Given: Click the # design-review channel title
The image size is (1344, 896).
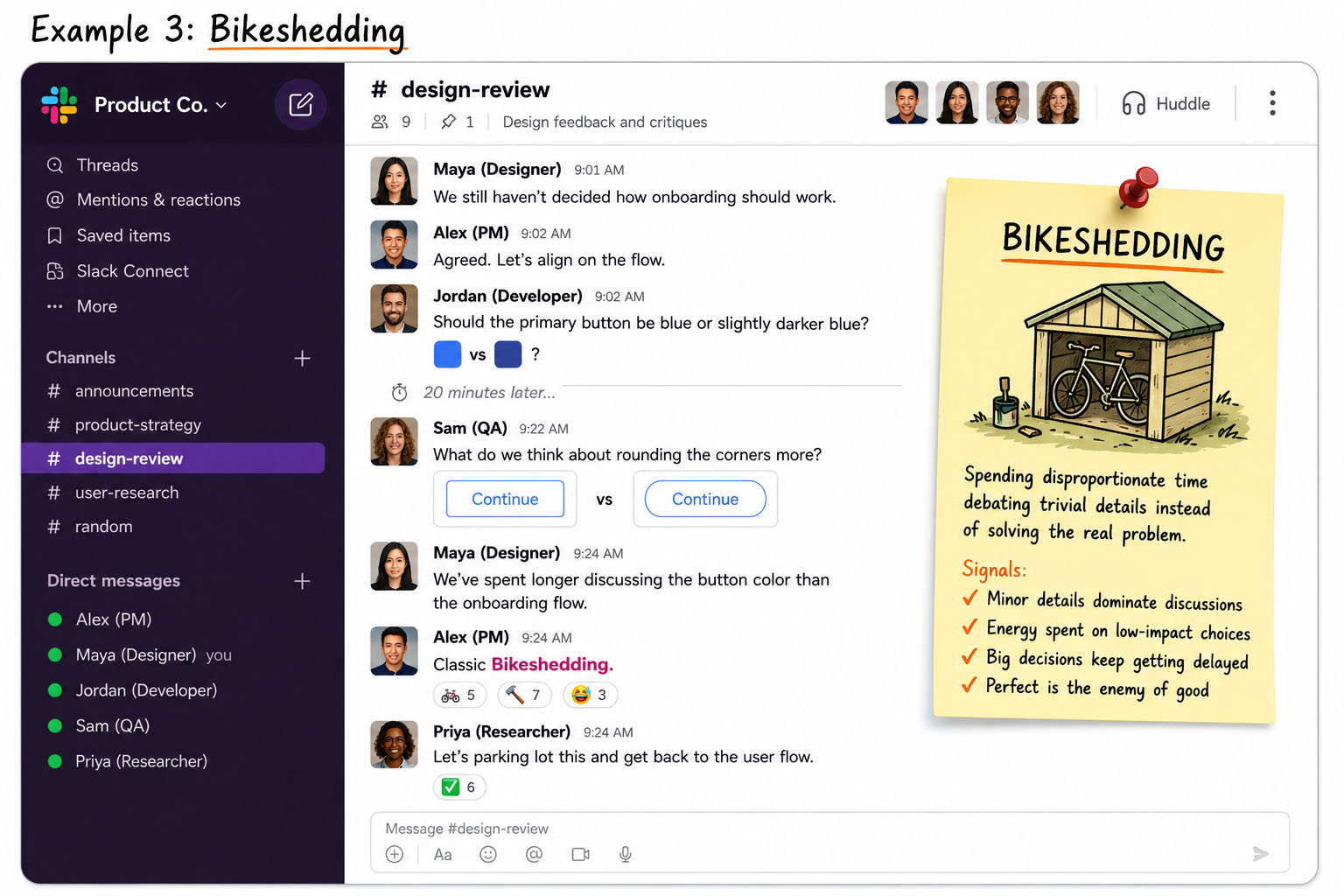Looking at the screenshot, I should tap(460, 89).
